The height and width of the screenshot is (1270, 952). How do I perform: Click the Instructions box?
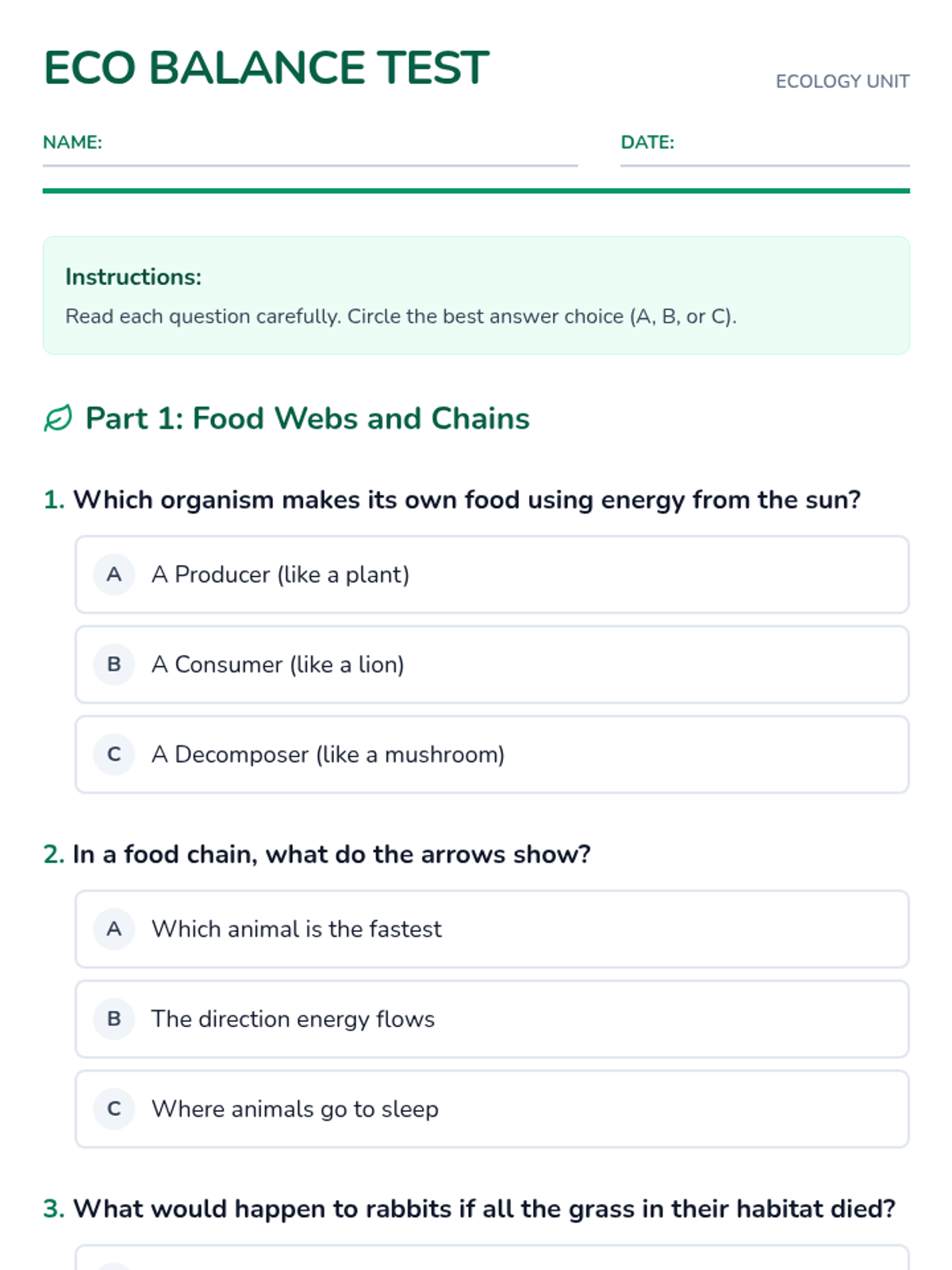pyautogui.click(x=476, y=295)
